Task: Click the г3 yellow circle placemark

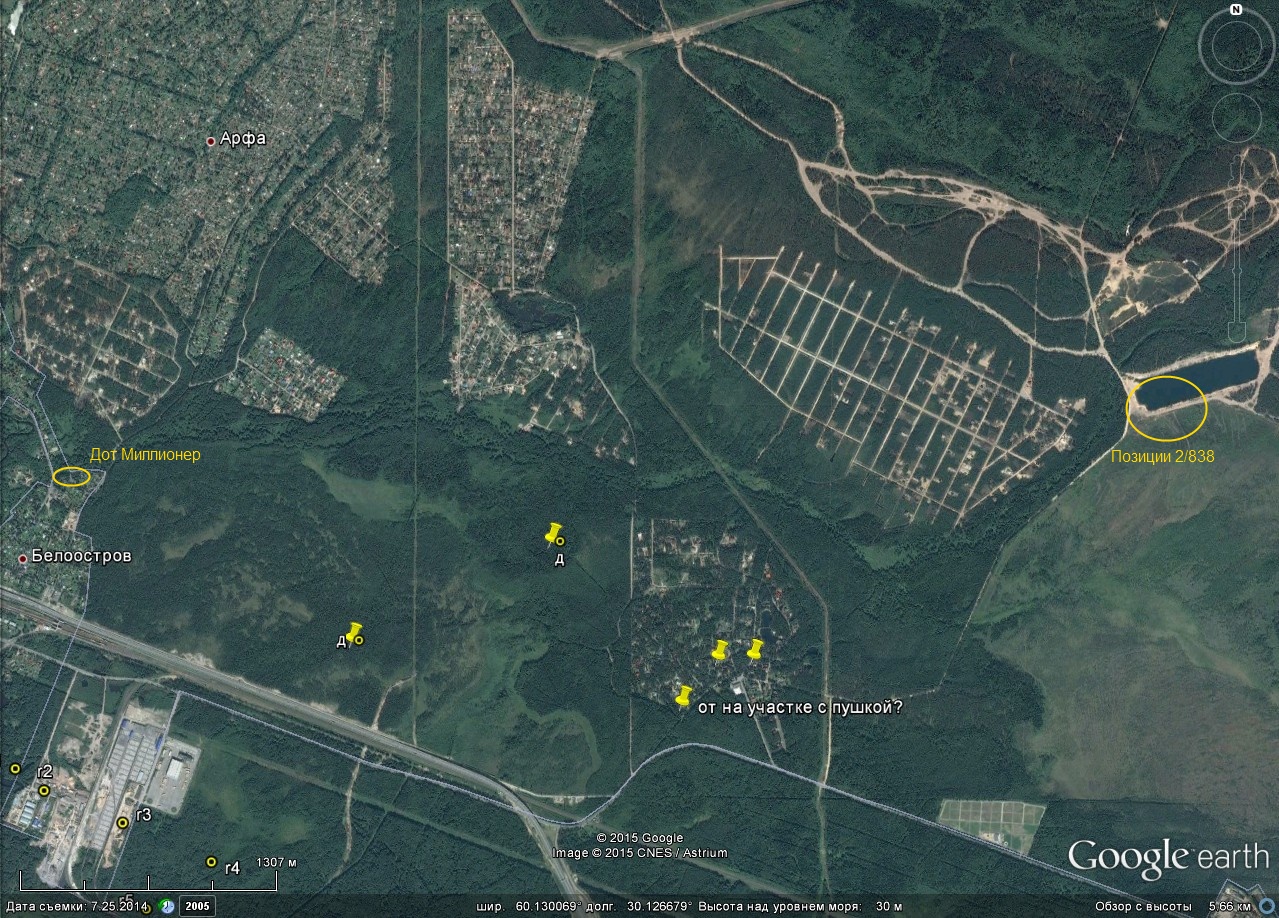Action: coord(122,822)
